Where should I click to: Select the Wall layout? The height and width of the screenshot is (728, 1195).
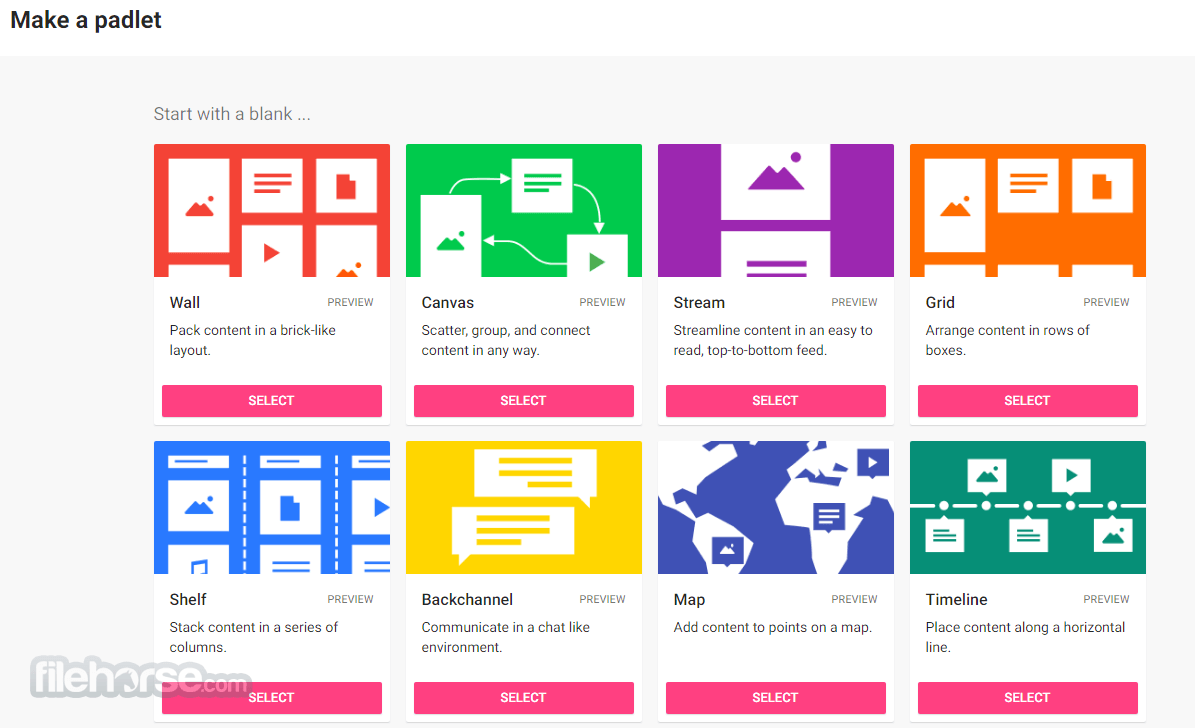271,401
